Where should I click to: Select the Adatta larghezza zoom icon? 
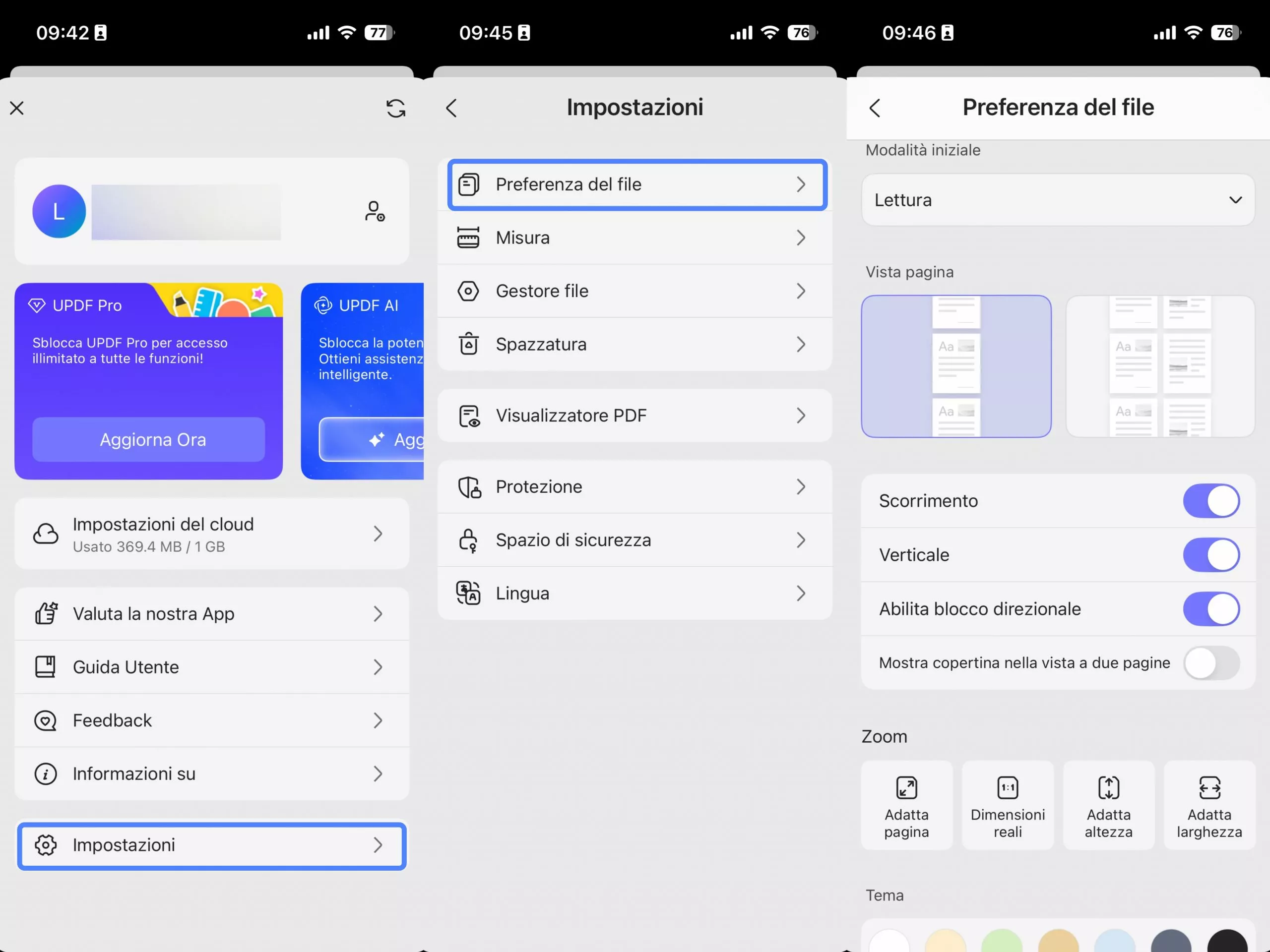[x=1209, y=787]
